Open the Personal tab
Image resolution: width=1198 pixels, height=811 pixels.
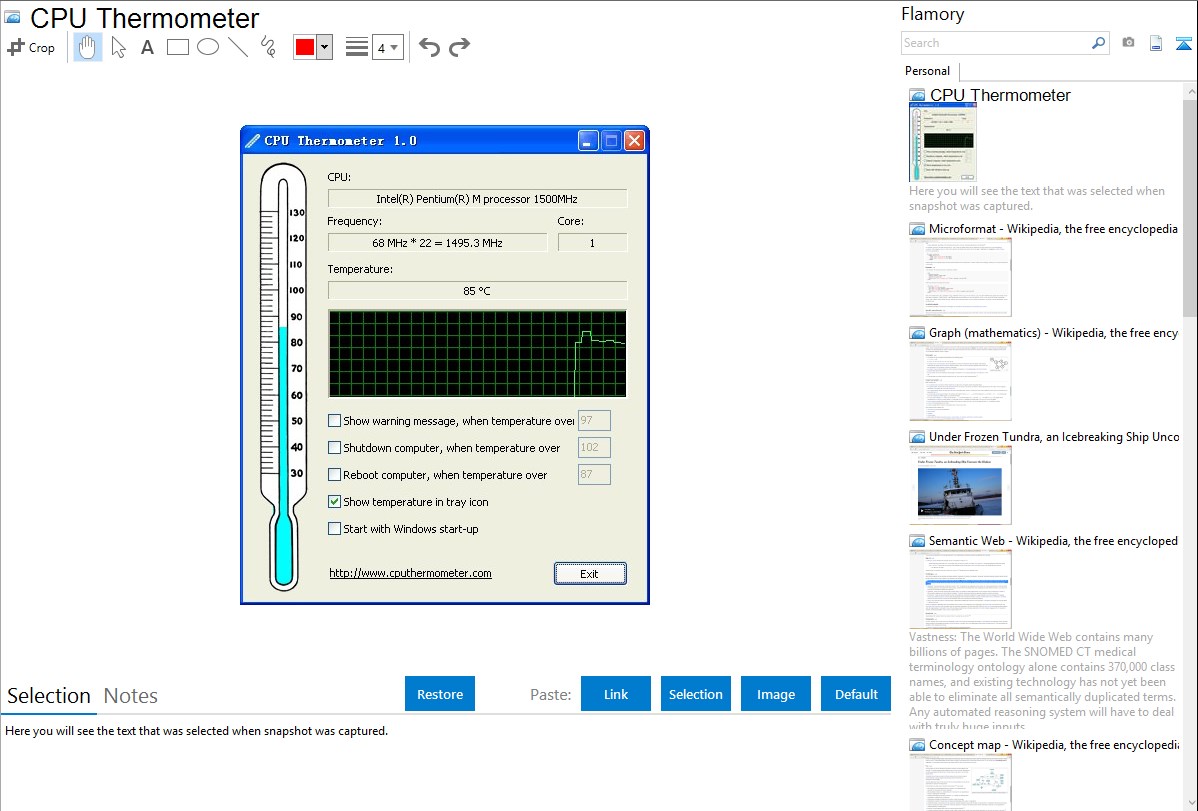click(x=927, y=71)
